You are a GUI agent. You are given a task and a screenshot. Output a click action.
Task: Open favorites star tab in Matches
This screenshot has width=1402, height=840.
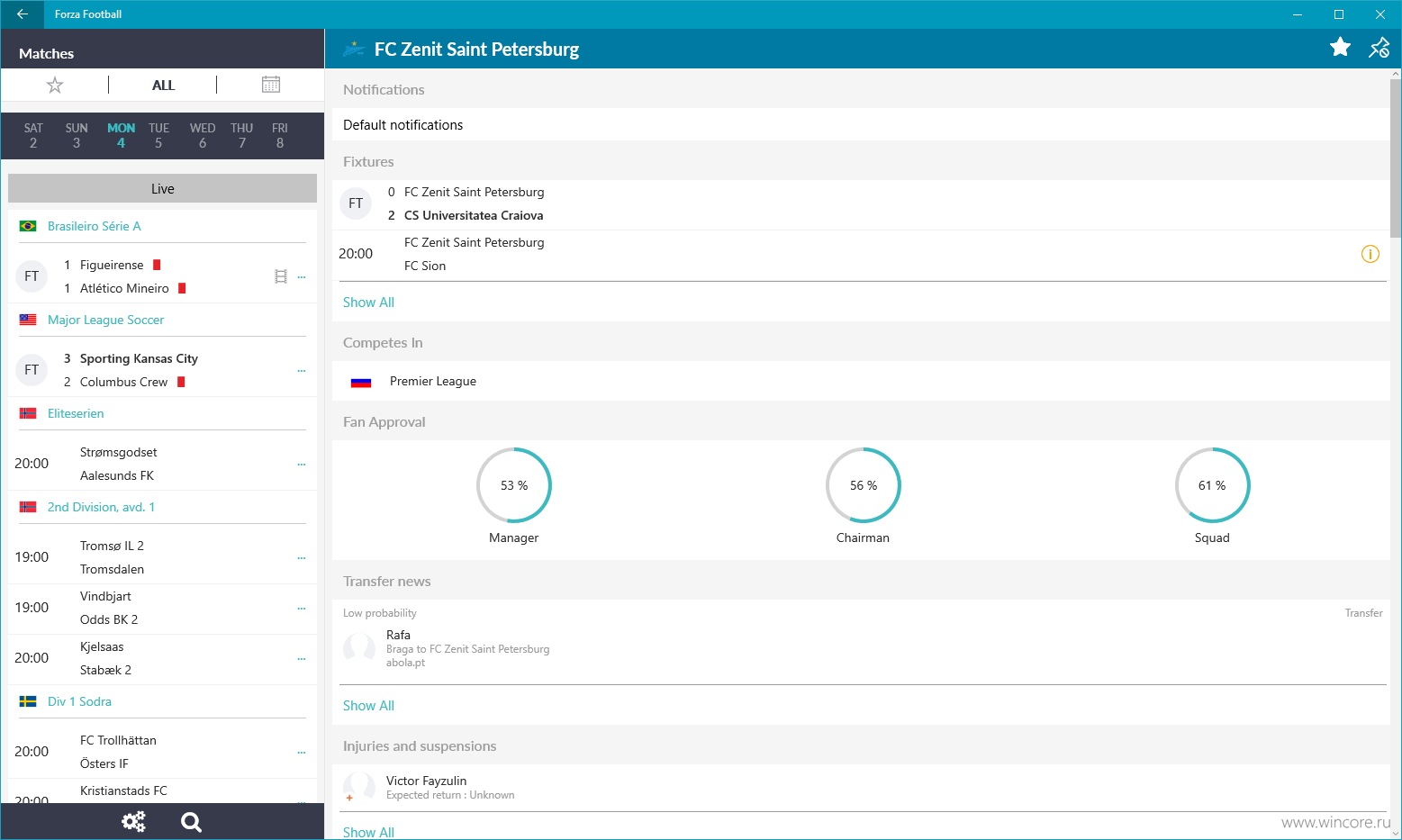pos(55,85)
